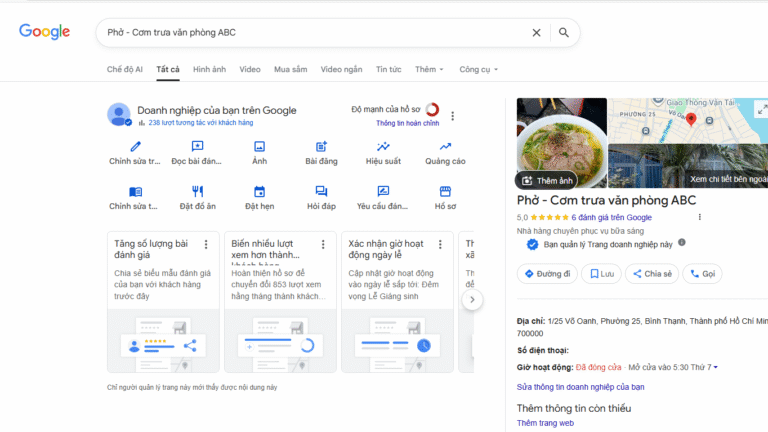Open the Quảng cáo ads icon
Screen dimensions: 768x432
(445, 147)
